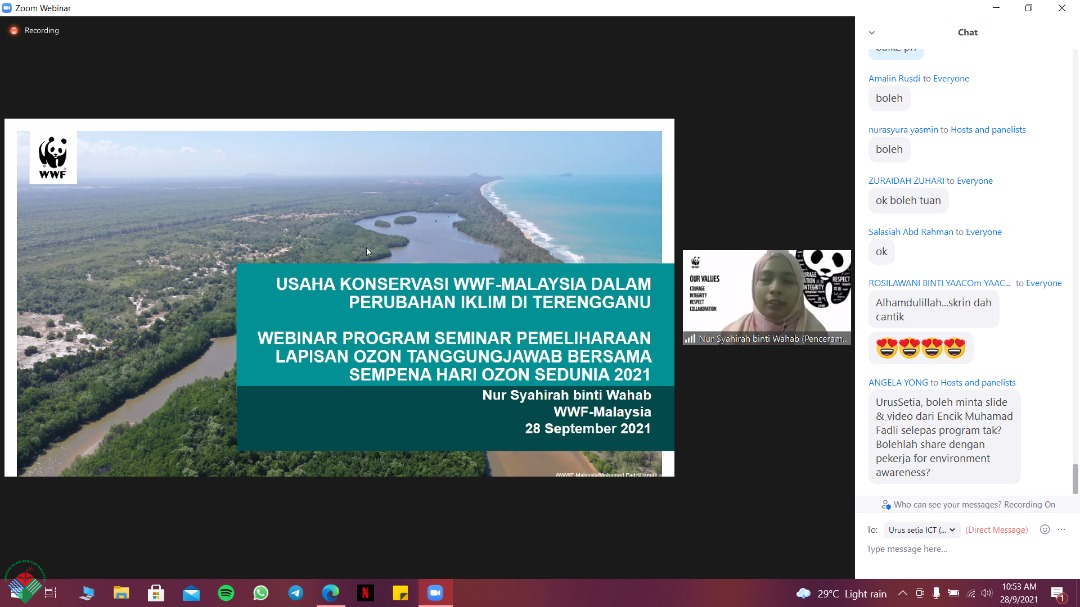The height and width of the screenshot is (607, 1080).
Task: Open Spotify from the taskbar
Action: pos(226,593)
